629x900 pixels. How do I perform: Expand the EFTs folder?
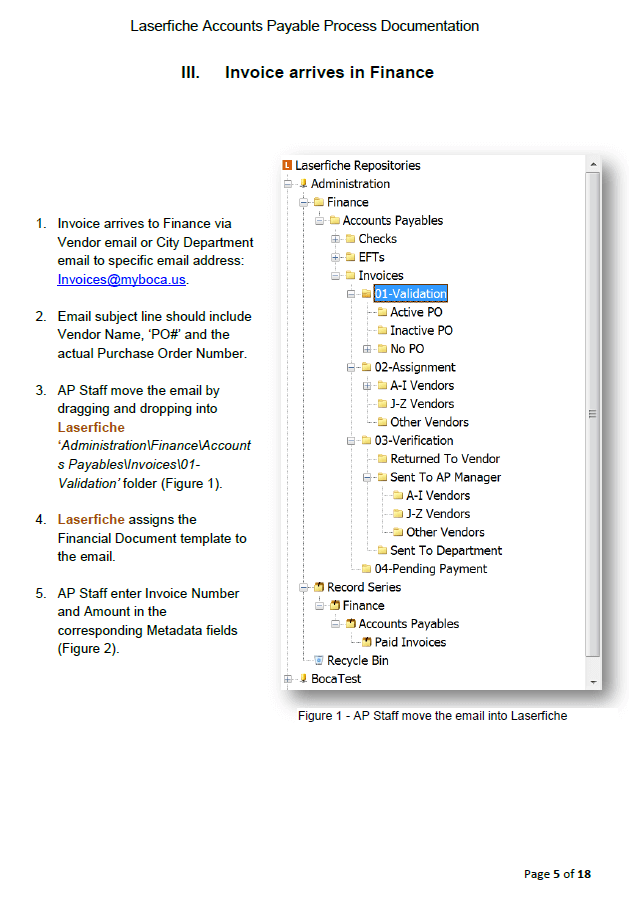(335, 257)
